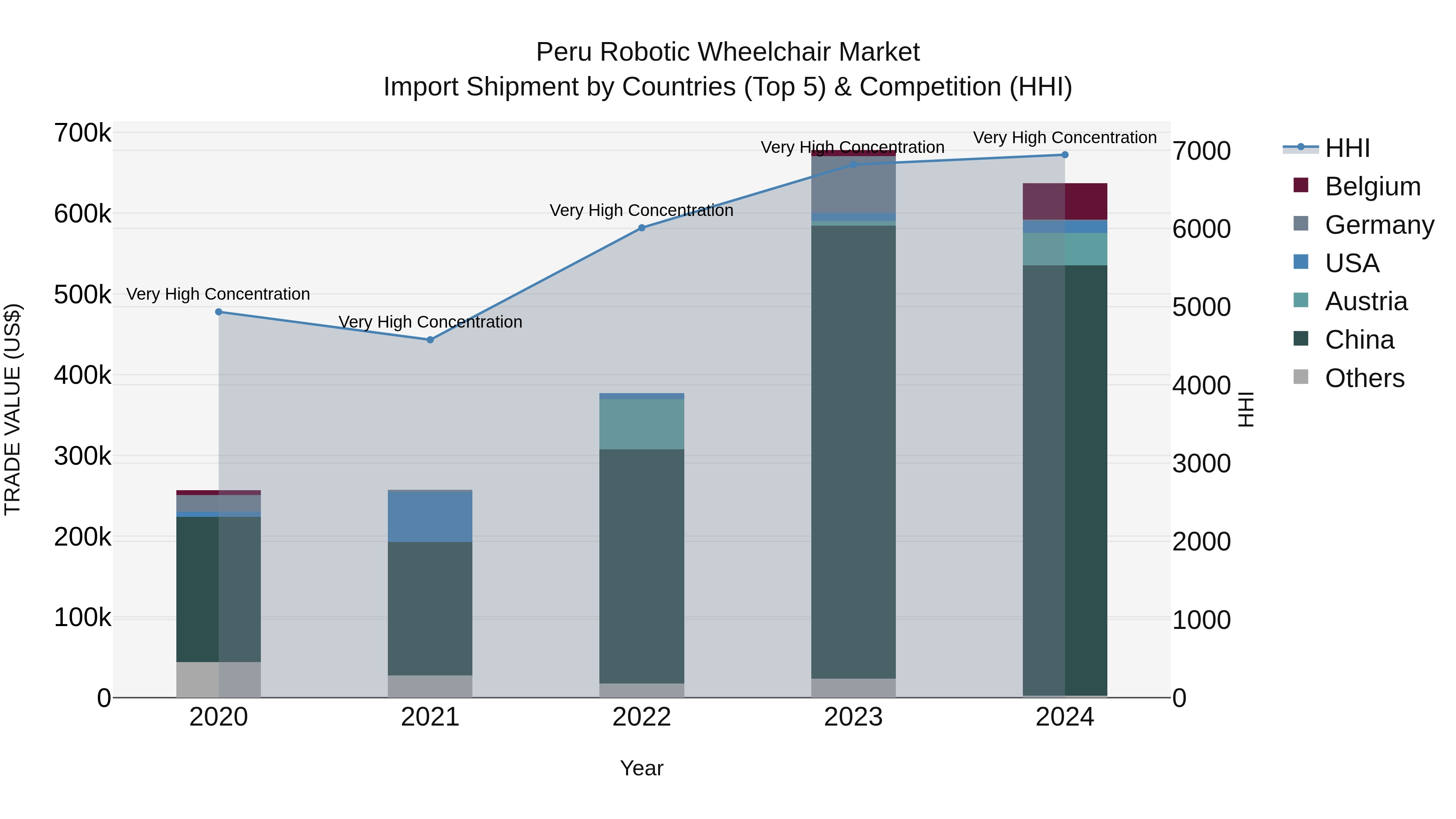The image size is (1456, 819).
Task: Select the 2024 HHI data point
Action: [x=1065, y=155]
